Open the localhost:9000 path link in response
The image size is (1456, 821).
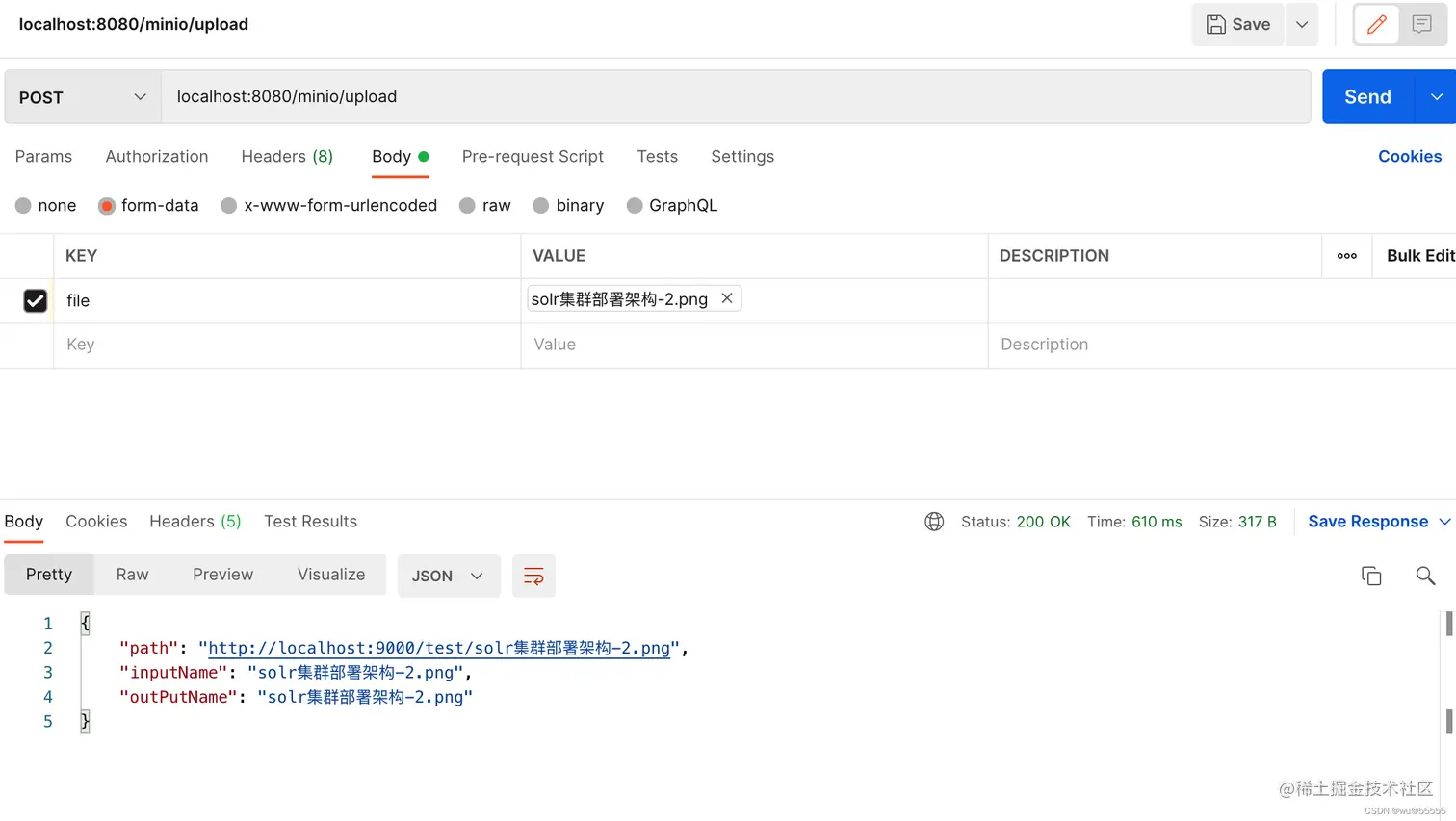point(439,648)
